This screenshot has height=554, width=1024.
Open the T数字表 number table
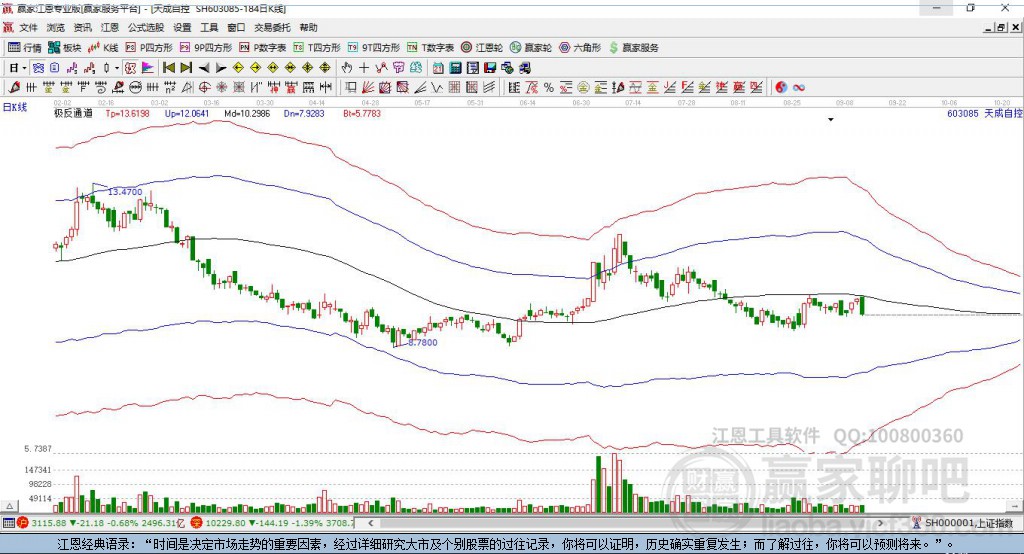point(430,48)
